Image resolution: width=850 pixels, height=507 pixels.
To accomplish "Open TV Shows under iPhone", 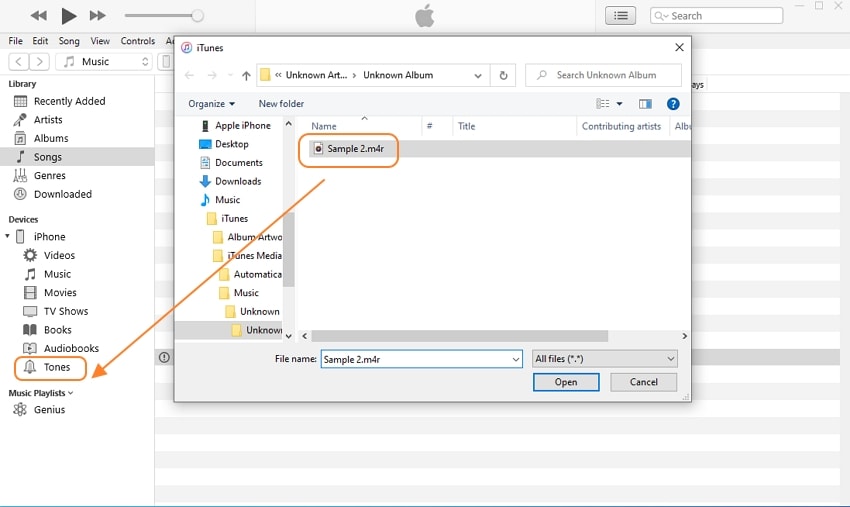I will click(66, 311).
